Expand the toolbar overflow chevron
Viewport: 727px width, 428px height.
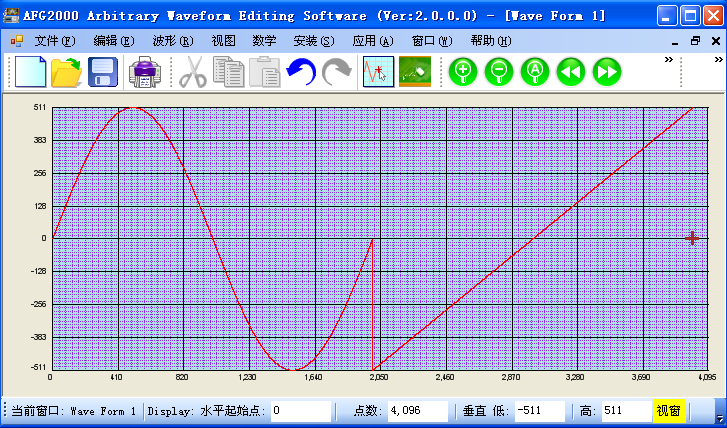669,60
